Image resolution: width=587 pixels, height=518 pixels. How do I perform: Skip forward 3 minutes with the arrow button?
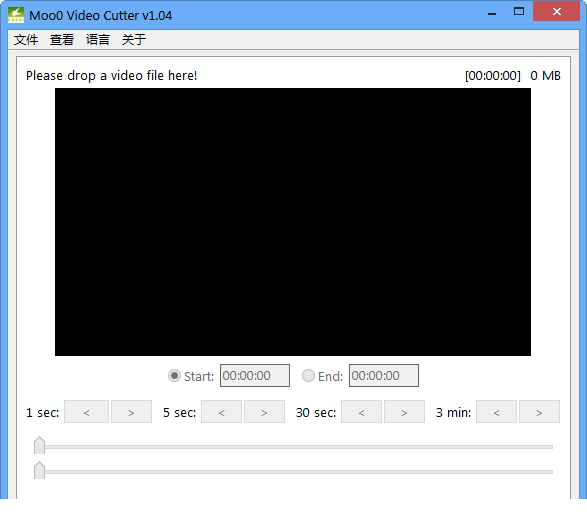point(539,412)
